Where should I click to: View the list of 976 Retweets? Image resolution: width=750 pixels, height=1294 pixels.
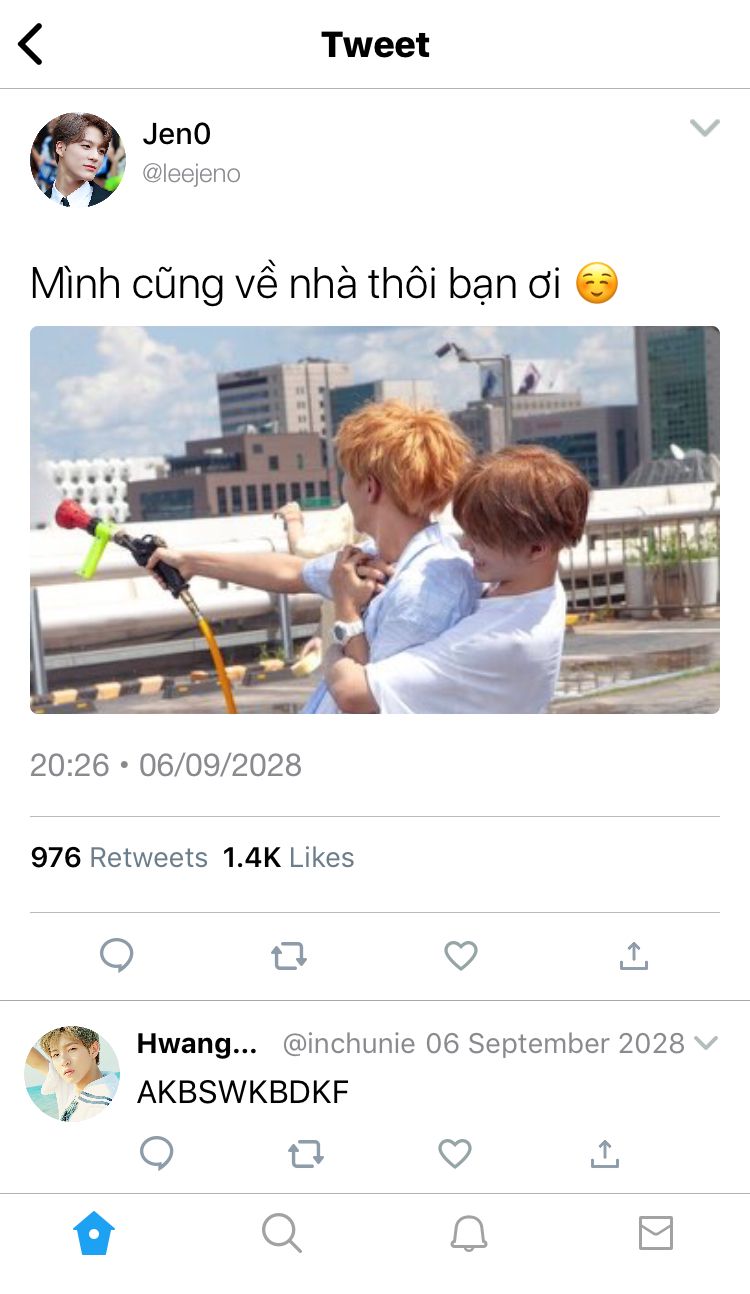coord(119,858)
